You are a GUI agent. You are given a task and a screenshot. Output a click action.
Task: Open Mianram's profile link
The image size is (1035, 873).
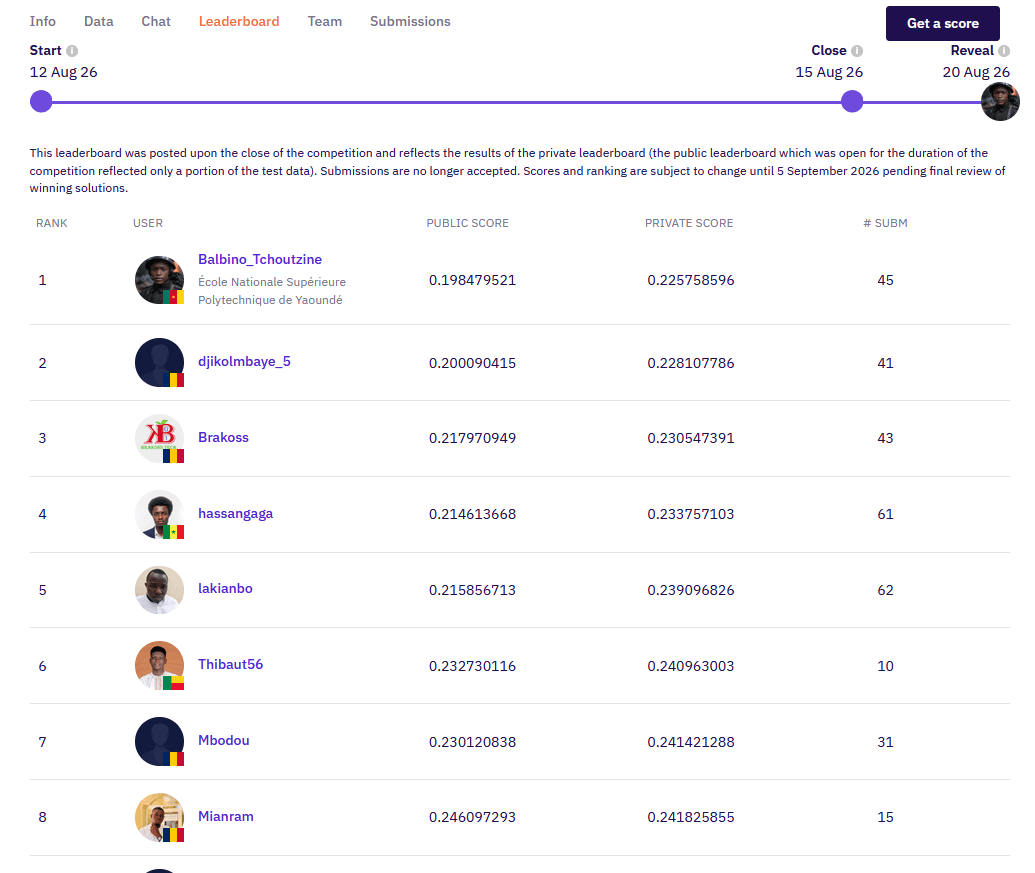tap(226, 816)
